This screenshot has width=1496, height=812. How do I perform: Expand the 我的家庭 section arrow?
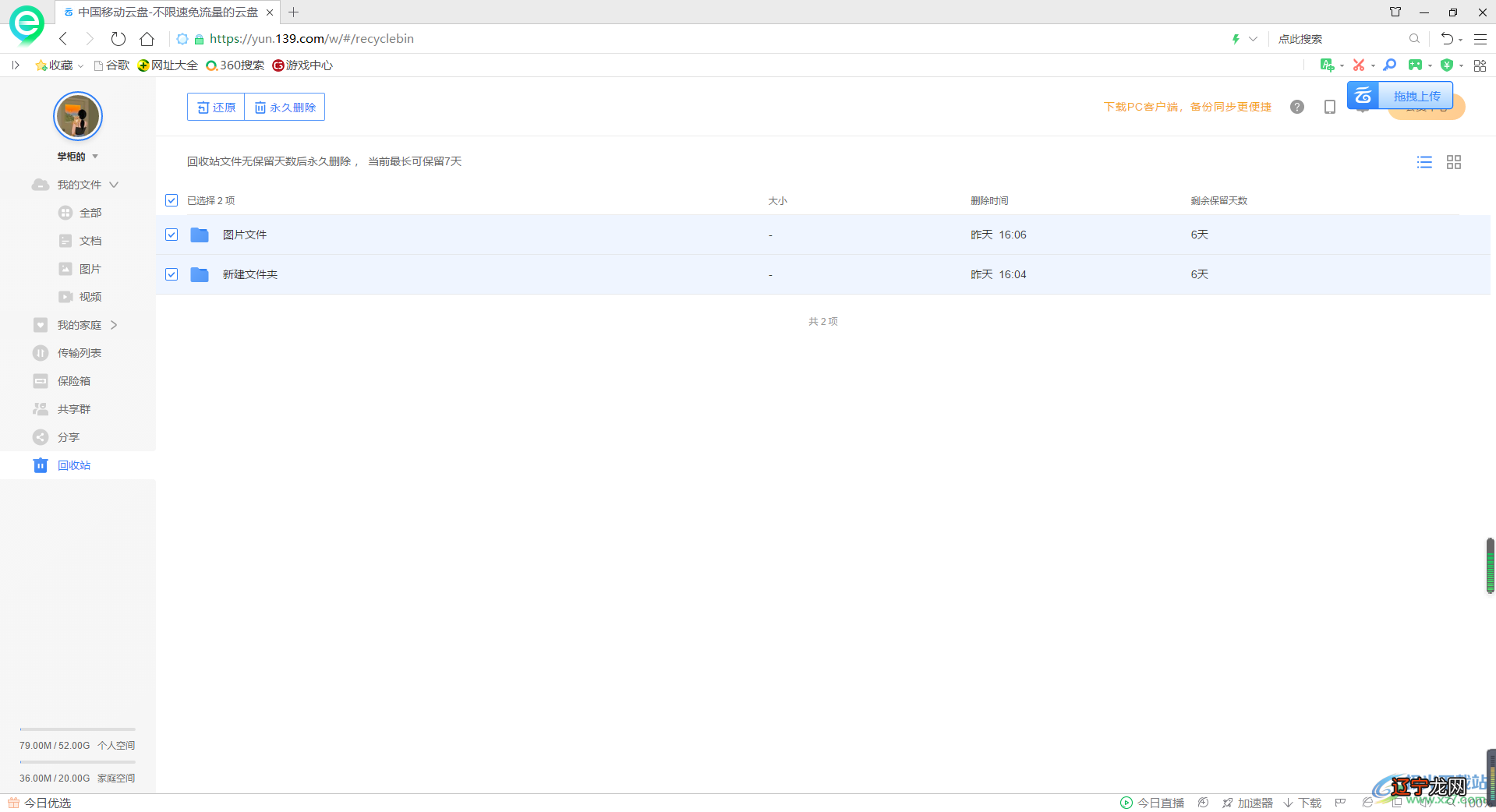click(114, 326)
